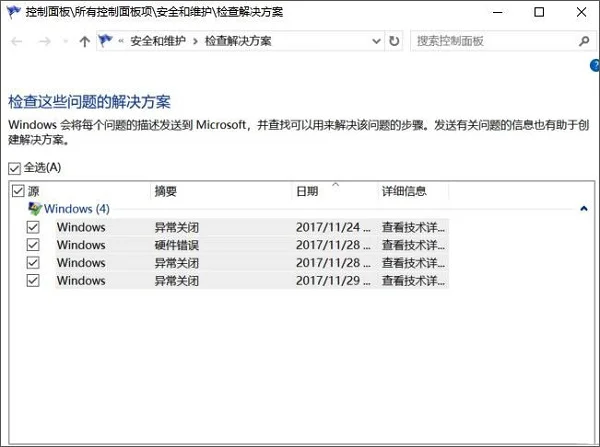Open the blue help icon

[x=595, y=65]
